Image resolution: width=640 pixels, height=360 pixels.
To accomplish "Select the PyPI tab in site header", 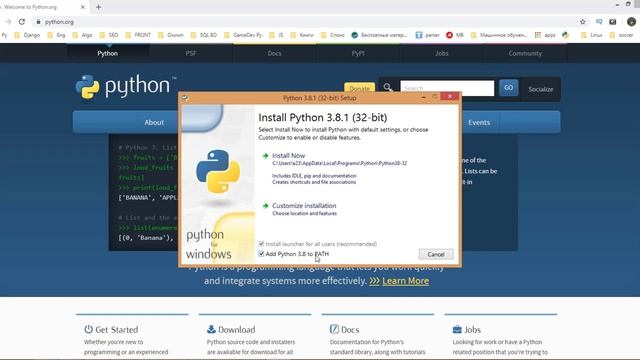I will click(x=358, y=53).
